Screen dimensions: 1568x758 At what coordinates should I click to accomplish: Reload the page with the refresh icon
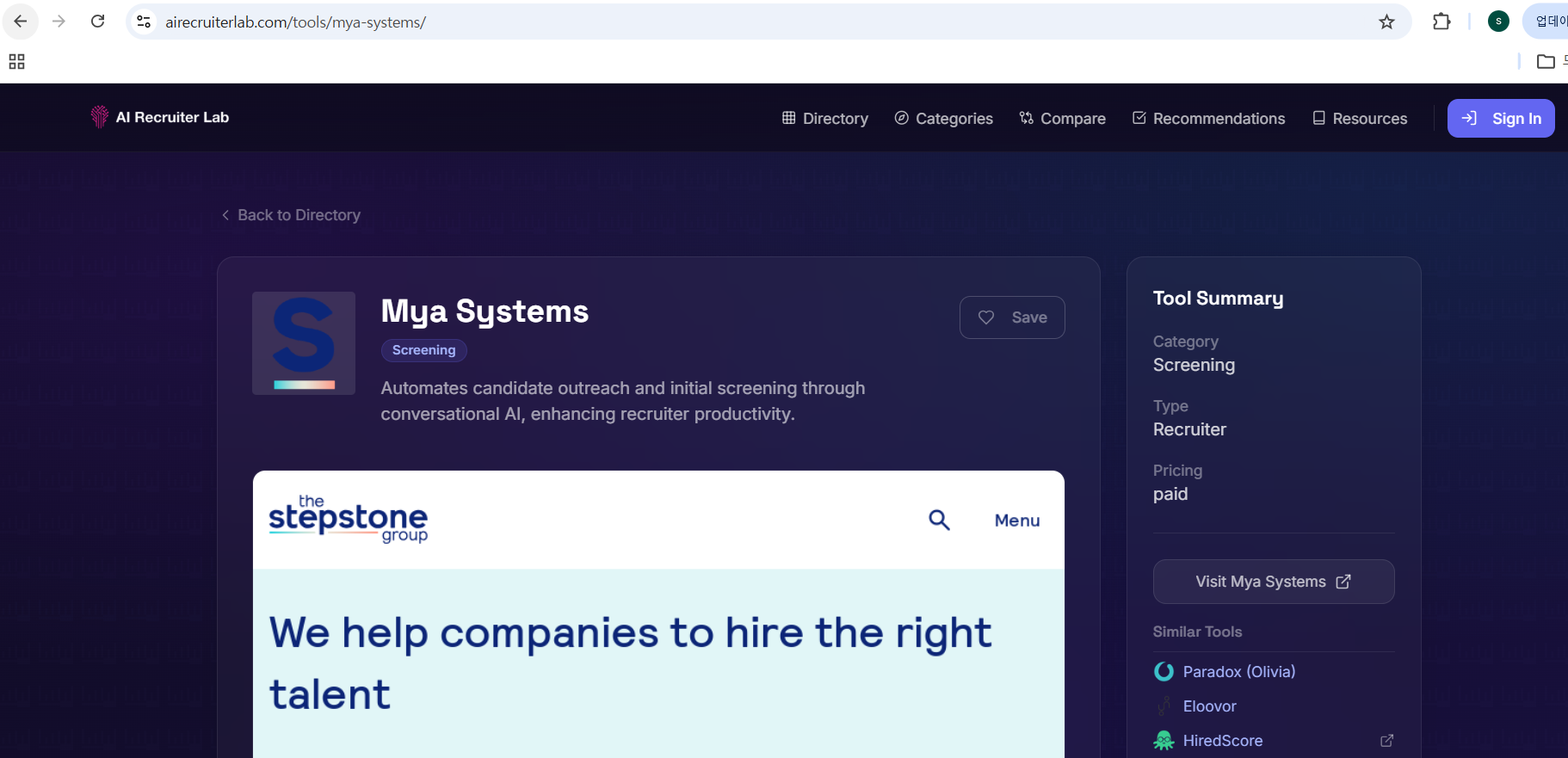pos(98,22)
